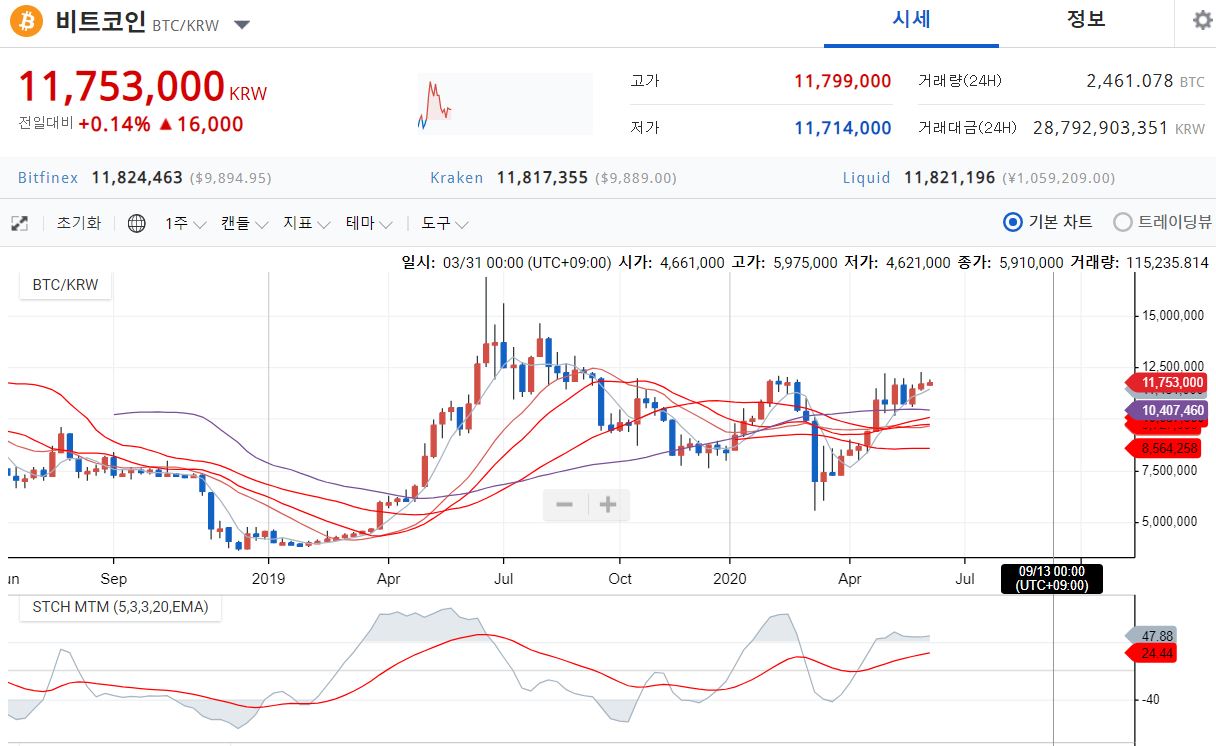Open the 지표 indicators dropdown
1216x746 pixels.
point(307,224)
